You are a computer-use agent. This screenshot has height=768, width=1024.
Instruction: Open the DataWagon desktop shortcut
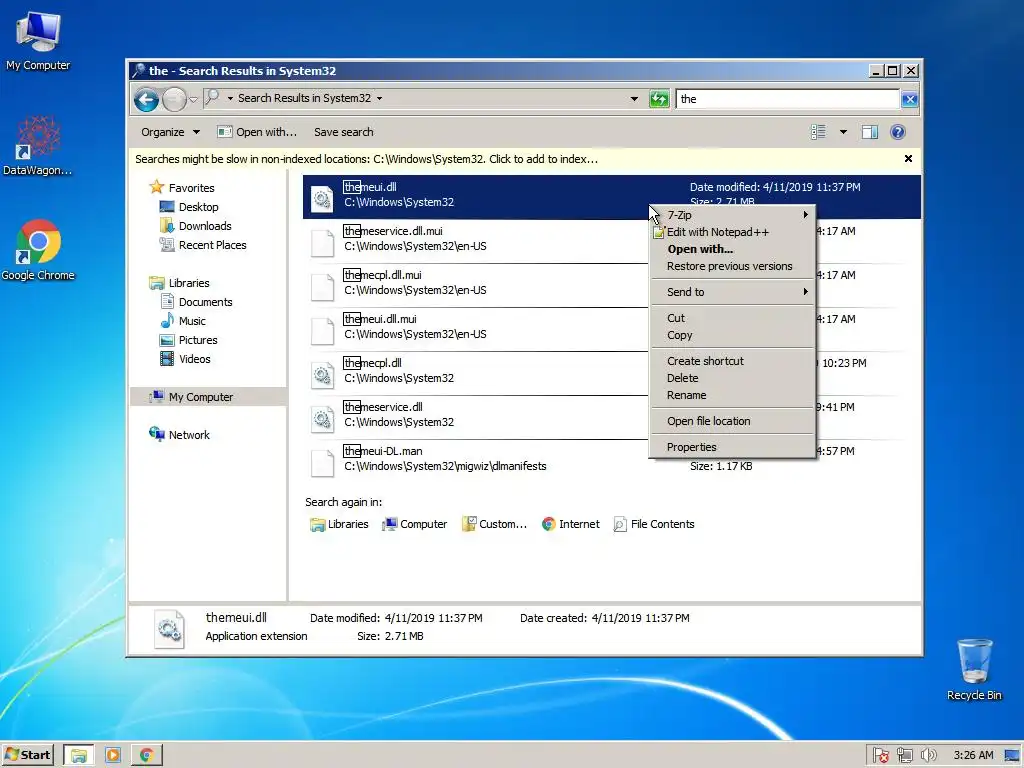(x=38, y=145)
